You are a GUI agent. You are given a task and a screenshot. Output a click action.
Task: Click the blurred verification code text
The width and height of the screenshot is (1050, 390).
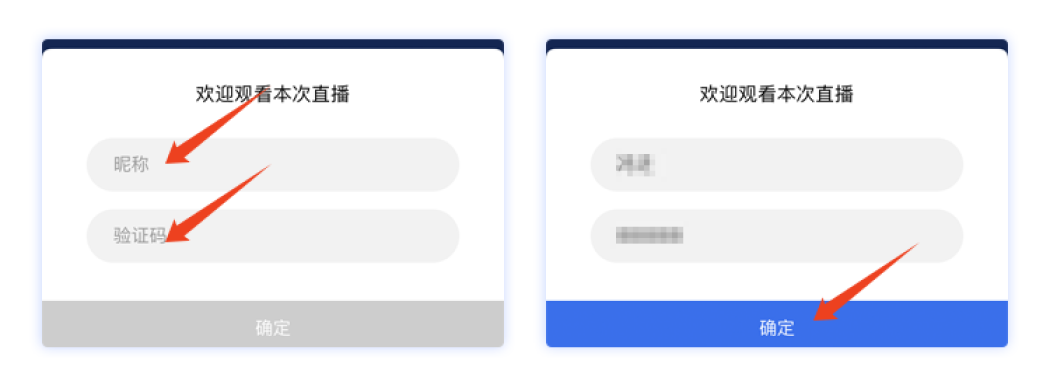pyautogui.click(x=650, y=235)
